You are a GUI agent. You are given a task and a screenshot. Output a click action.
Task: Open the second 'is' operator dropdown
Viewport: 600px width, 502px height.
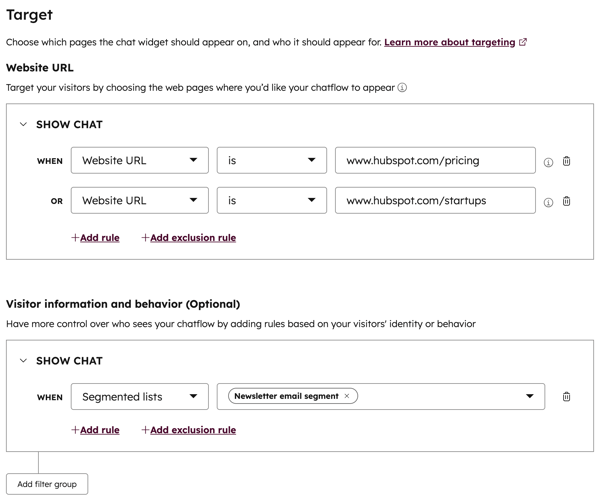click(x=271, y=201)
